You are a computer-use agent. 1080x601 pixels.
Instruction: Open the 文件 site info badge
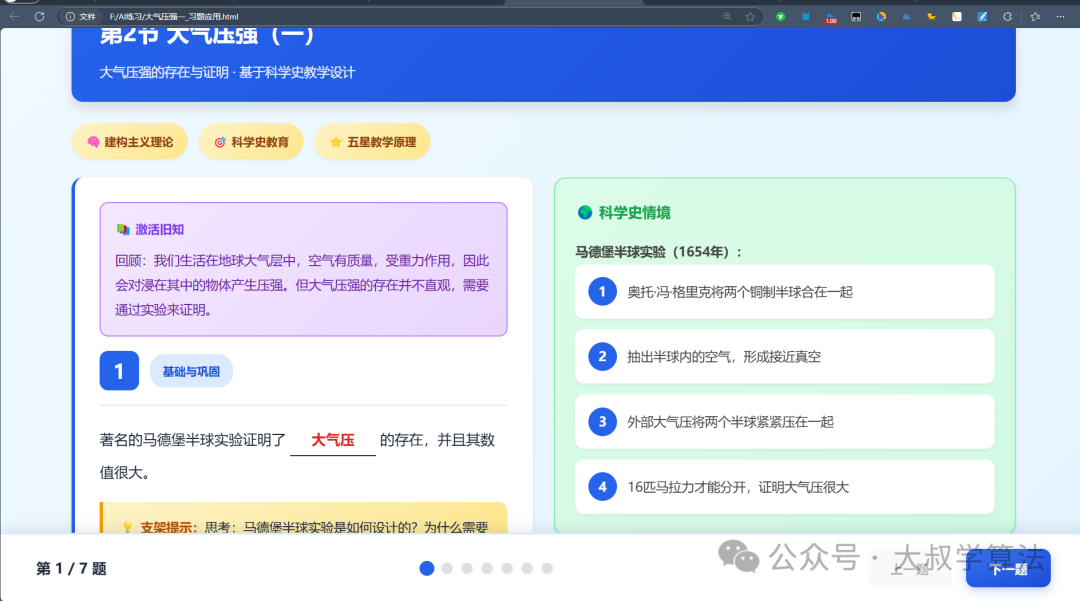[78, 16]
